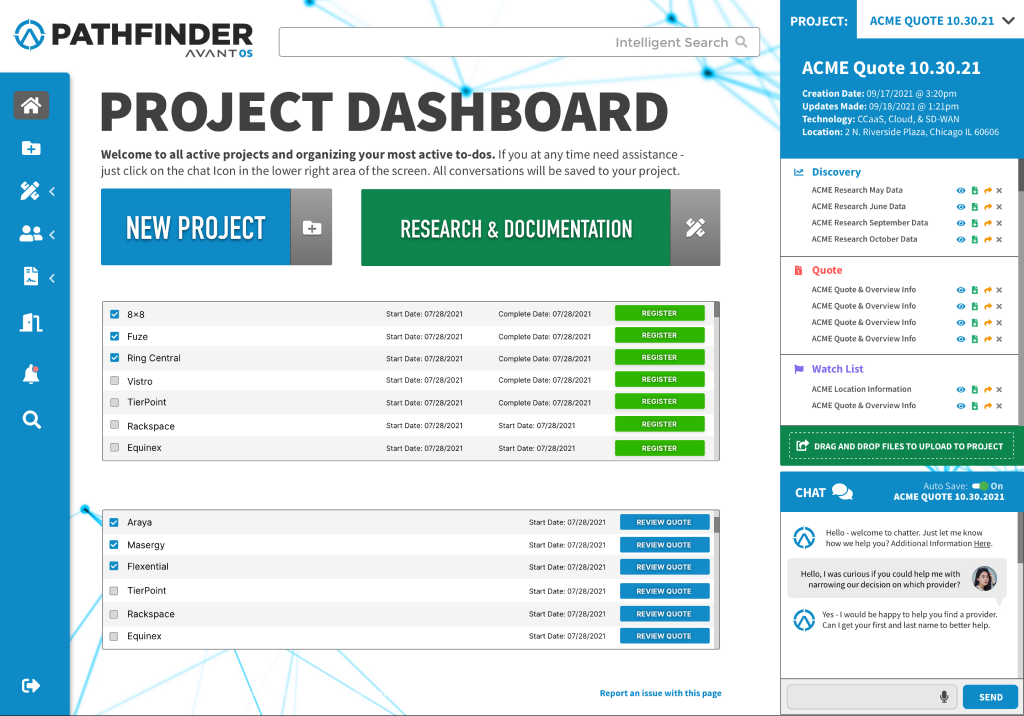Open the Watch List section heading
This screenshot has width=1024, height=716.
coord(837,369)
